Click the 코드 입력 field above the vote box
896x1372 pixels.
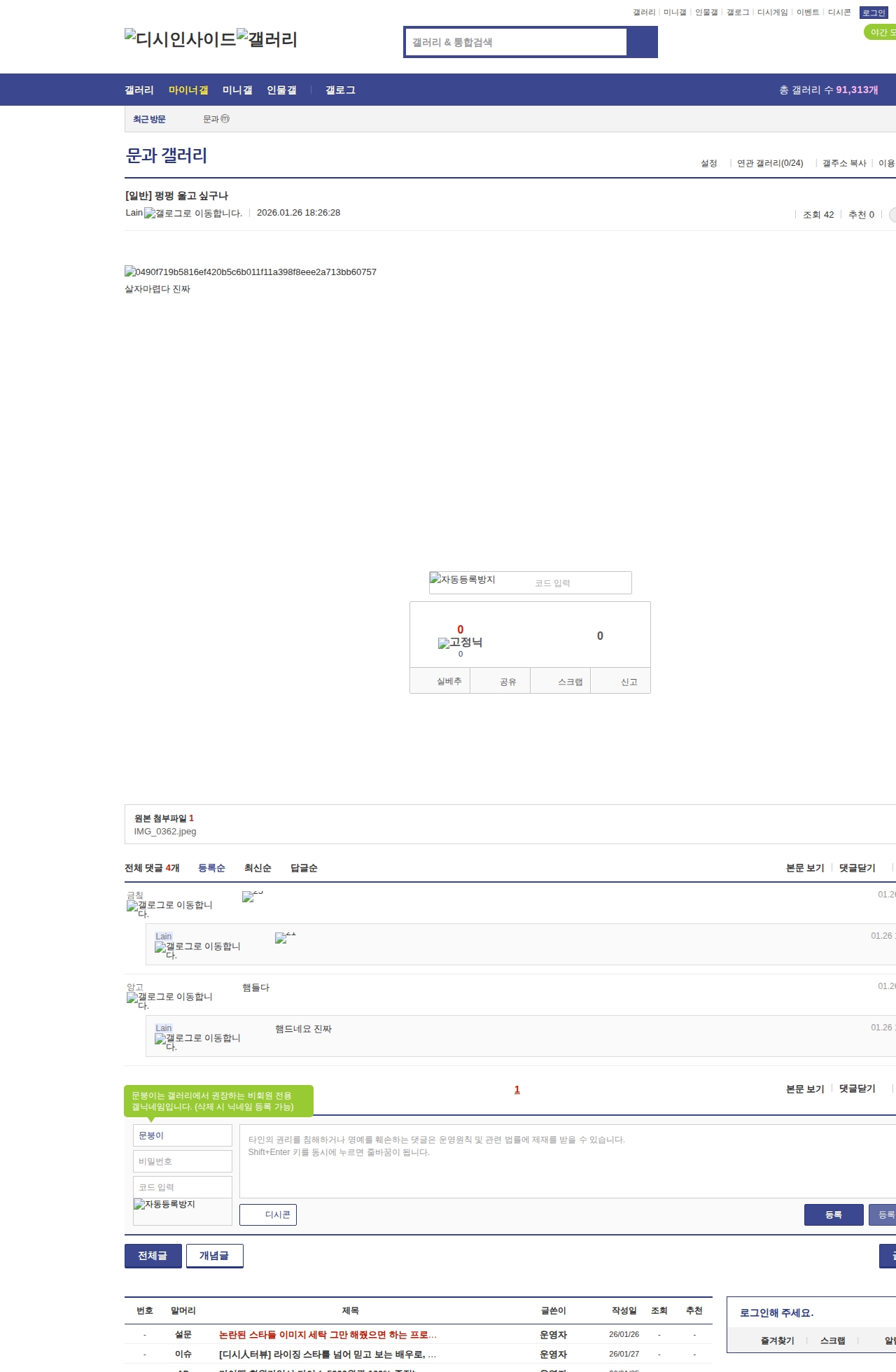(580, 583)
